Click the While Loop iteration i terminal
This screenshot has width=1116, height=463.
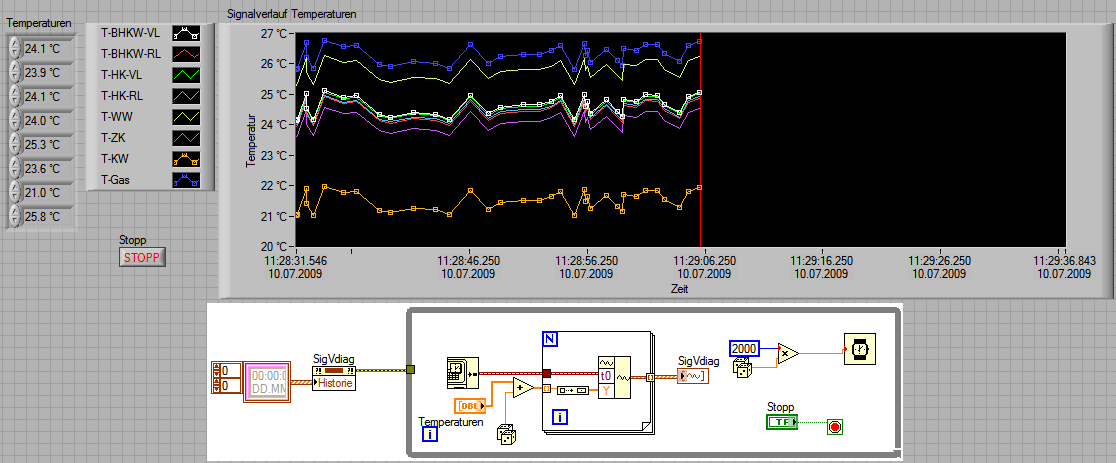430,433
